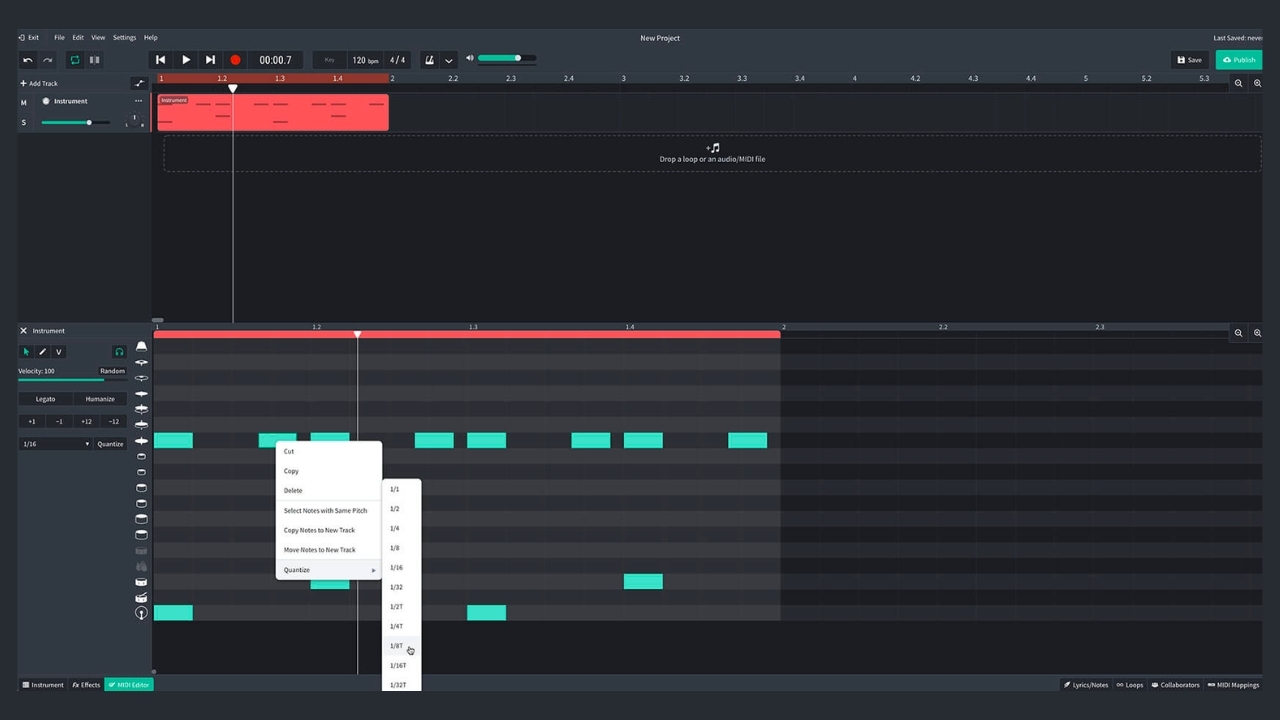Toggle the snap-to-grid button beside loop
The width and height of the screenshot is (1280, 720).
point(95,60)
